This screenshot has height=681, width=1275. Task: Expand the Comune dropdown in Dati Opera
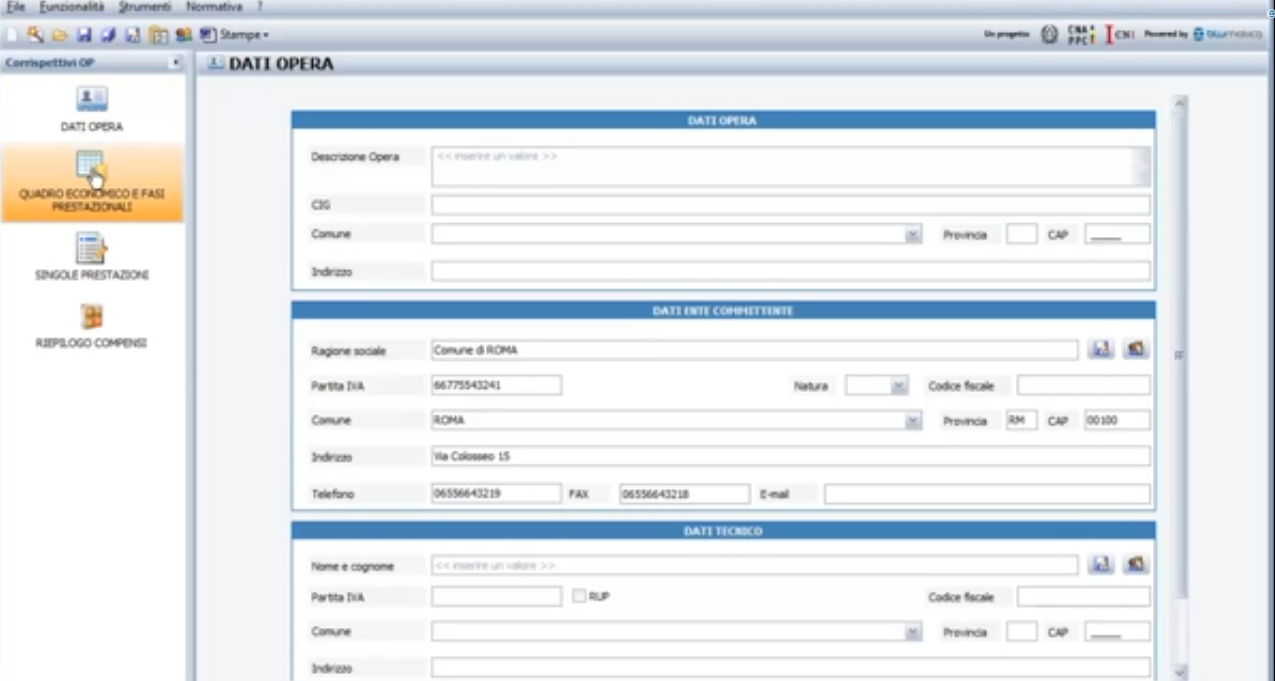912,234
